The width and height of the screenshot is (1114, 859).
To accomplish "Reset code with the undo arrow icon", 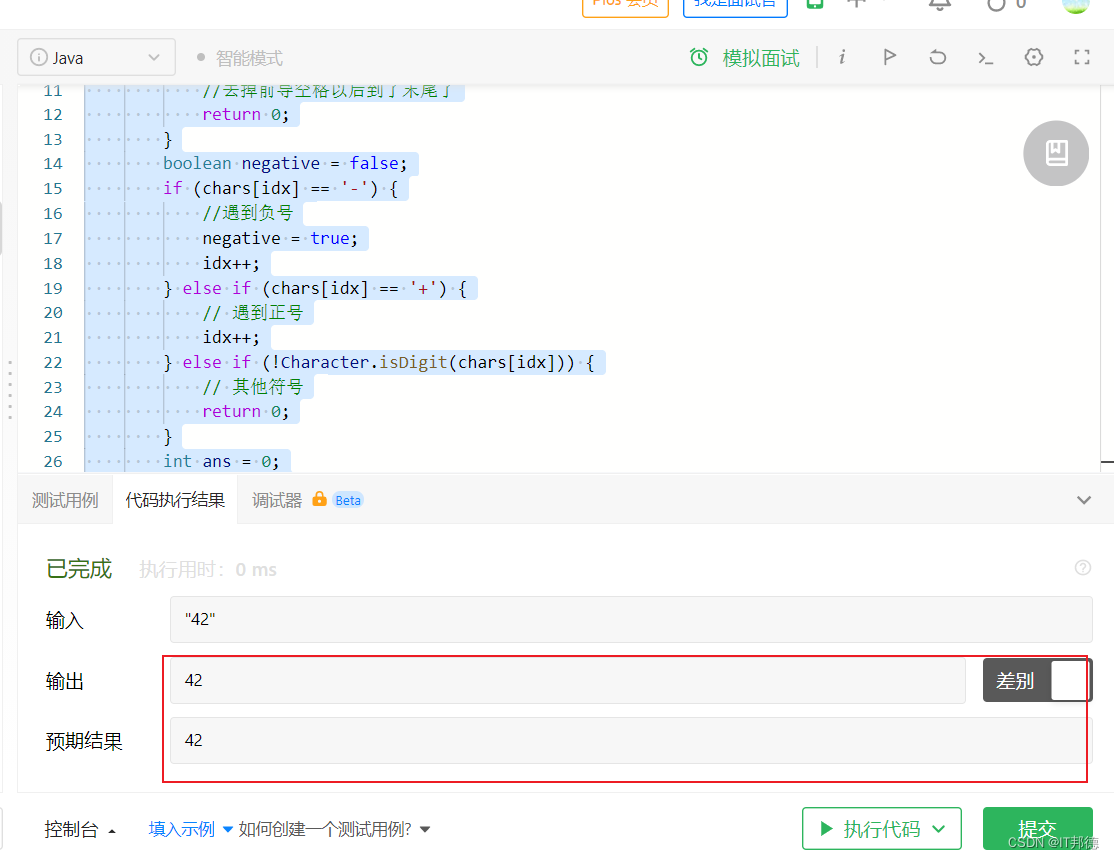I will coord(938,57).
